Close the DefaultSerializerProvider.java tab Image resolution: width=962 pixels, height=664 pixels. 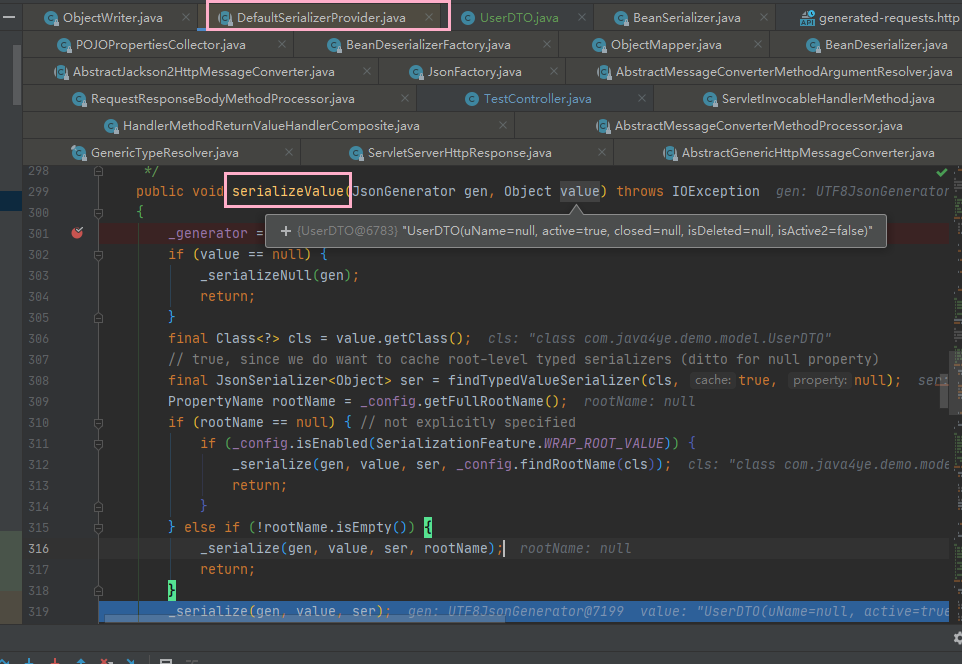[429, 17]
